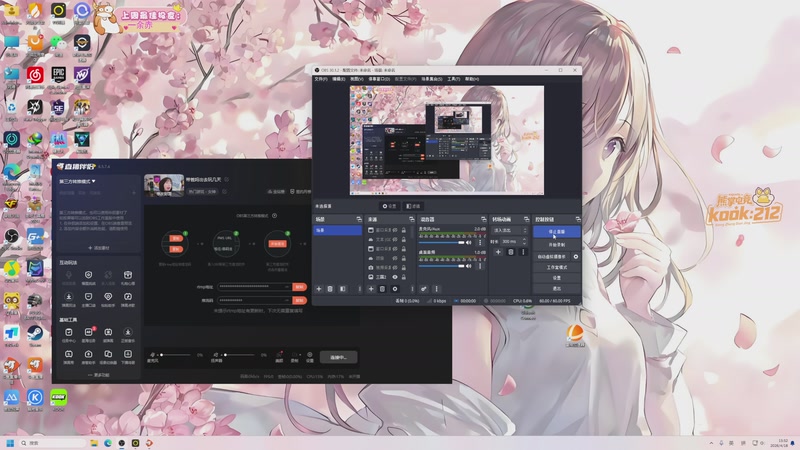This screenshot has width=800, height=450.
Task: Delete selected source with Sources trash icon
Action: (x=382, y=289)
